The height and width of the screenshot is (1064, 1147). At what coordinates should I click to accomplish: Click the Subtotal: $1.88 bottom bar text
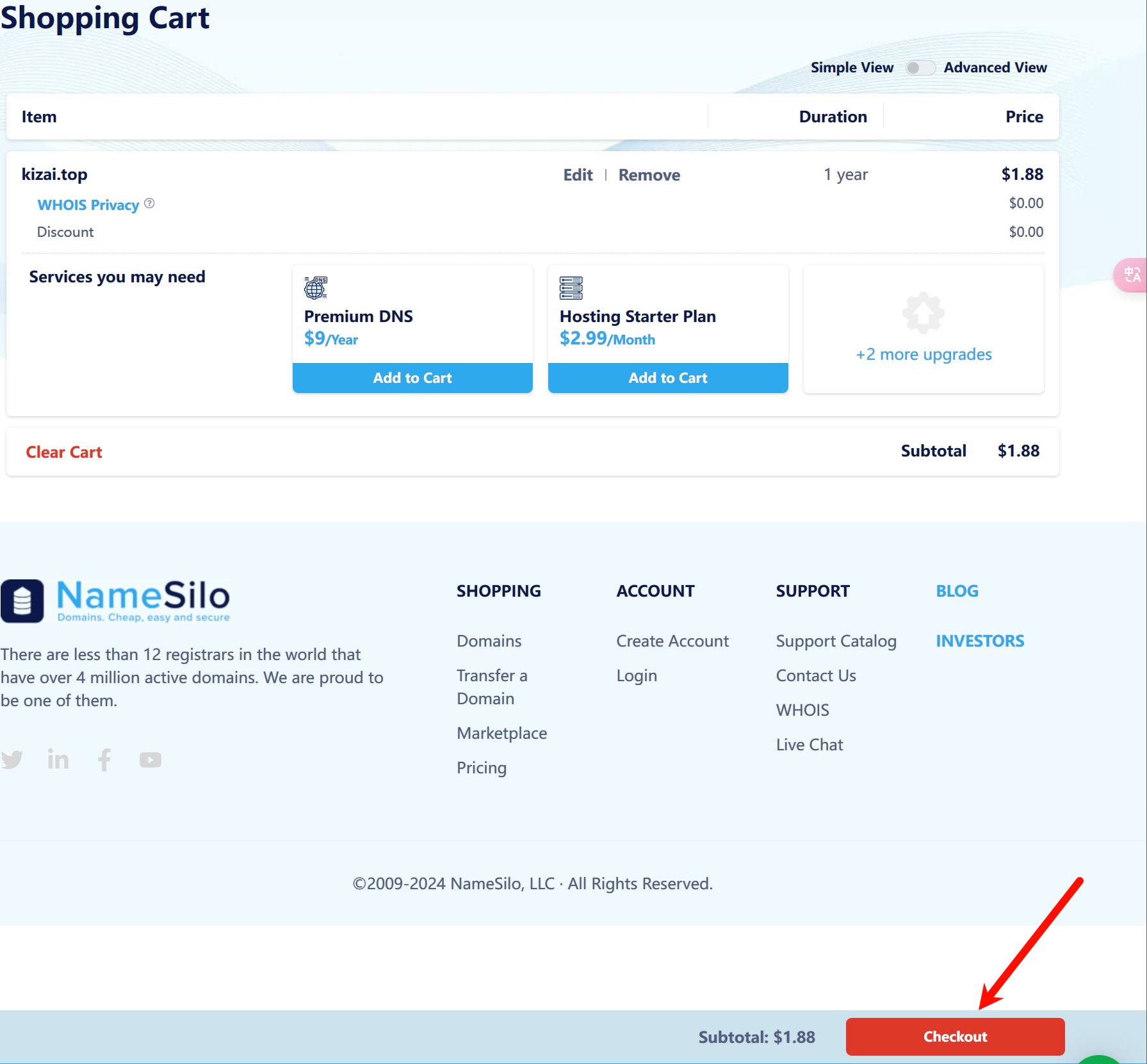[x=756, y=1037]
